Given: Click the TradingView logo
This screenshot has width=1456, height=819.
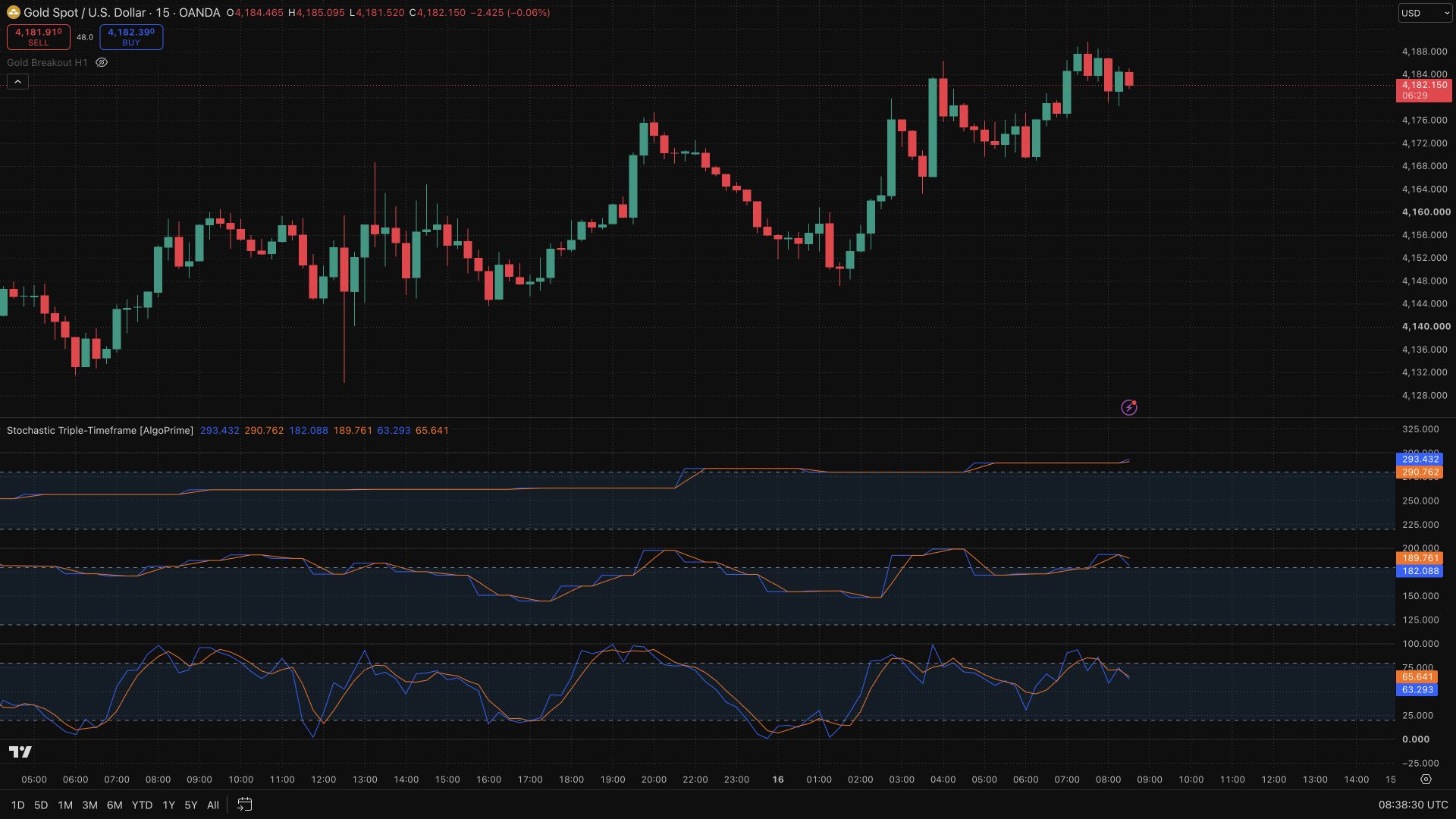Looking at the screenshot, I should pos(20,752).
